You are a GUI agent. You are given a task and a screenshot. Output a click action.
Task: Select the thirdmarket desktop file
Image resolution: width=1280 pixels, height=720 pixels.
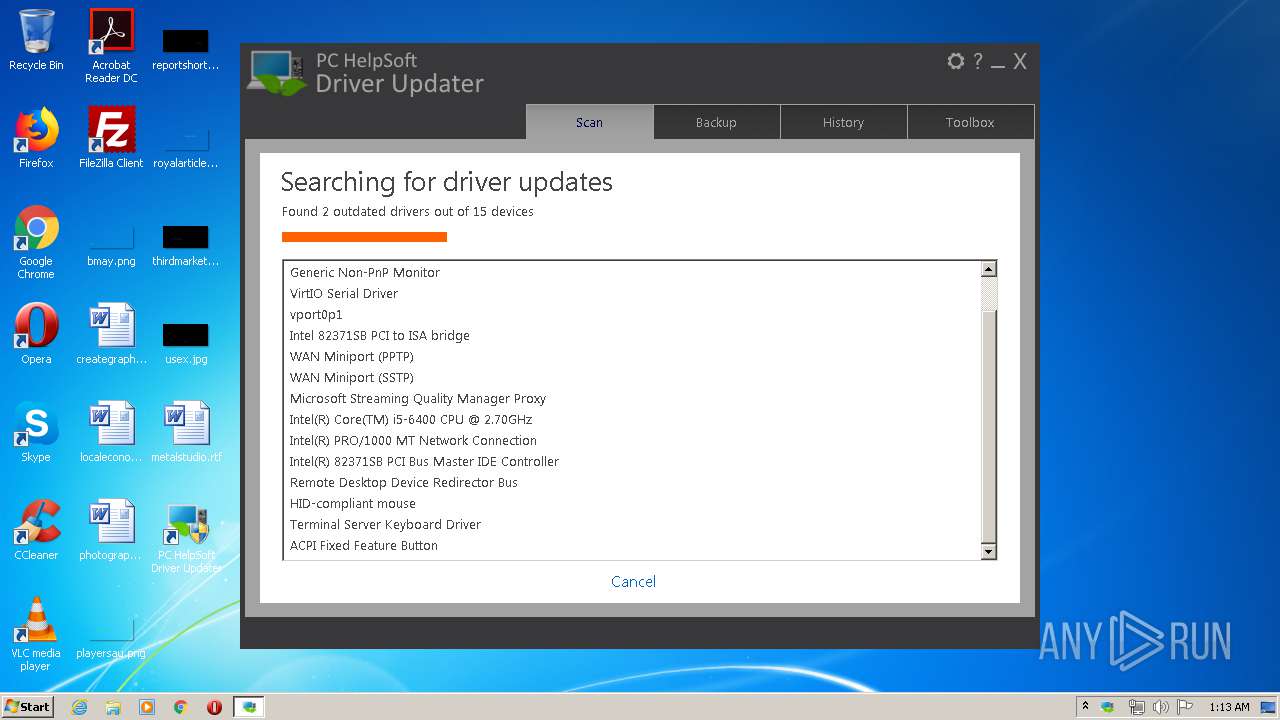pyautogui.click(x=186, y=244)
